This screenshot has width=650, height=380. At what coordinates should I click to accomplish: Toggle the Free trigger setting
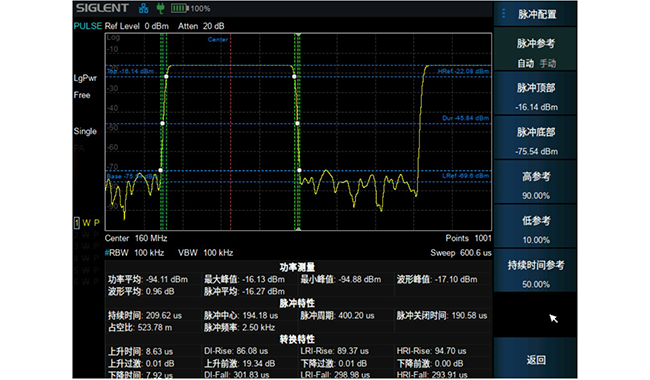coord(82,95)
